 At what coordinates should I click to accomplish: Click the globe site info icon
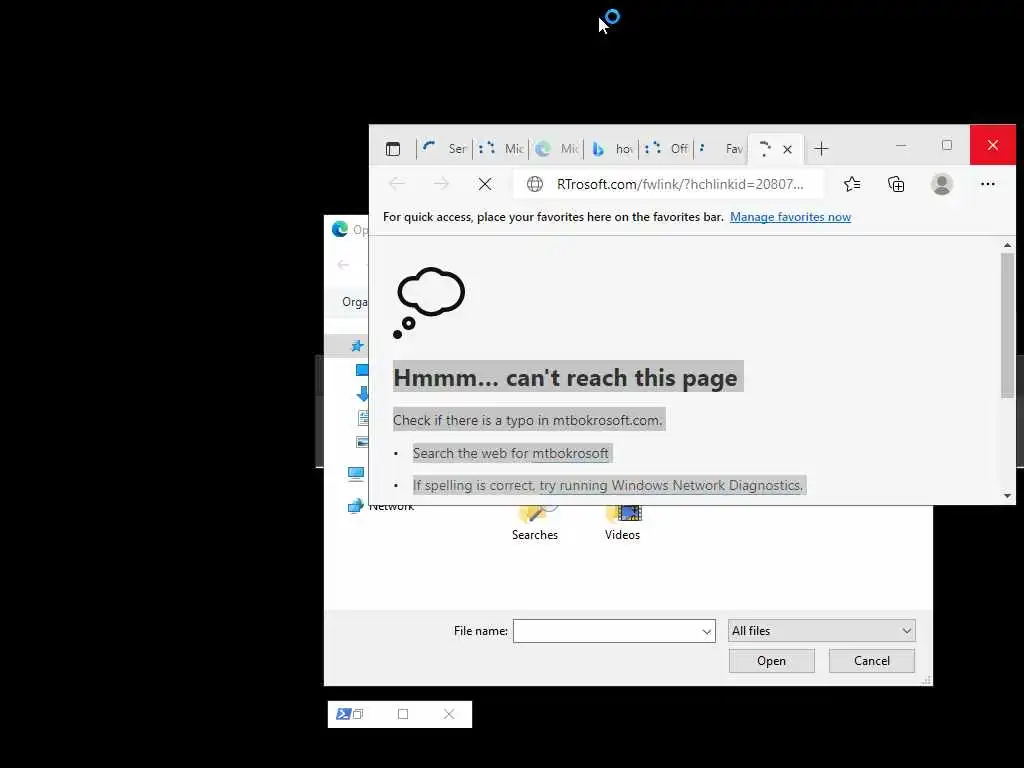pos(535,184)
